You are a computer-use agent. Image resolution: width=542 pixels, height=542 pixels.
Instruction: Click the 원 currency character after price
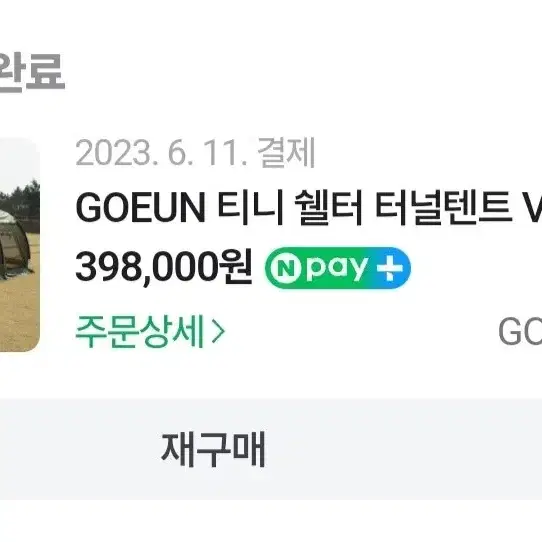(x=237, y=267)
